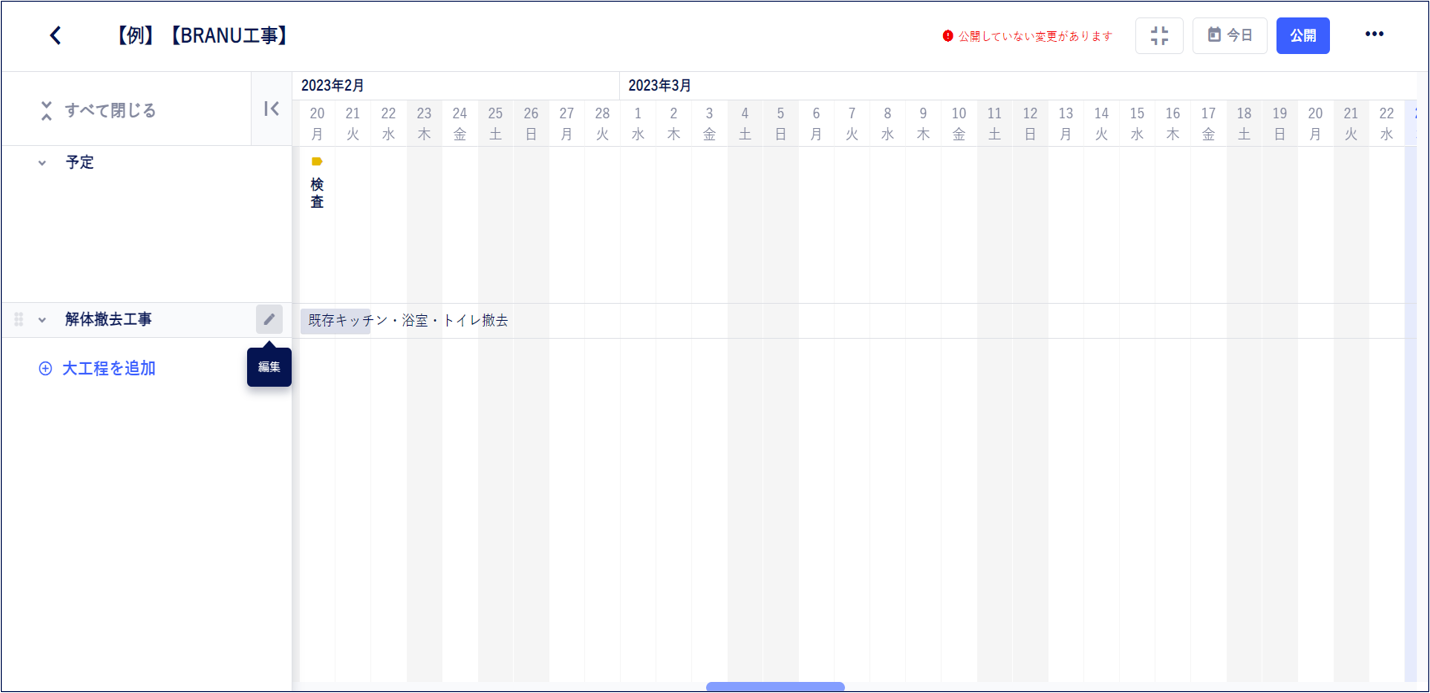1430x693 pixels.
Task: Click the red unpublished changes warning icon
Action: click(948, 36)
